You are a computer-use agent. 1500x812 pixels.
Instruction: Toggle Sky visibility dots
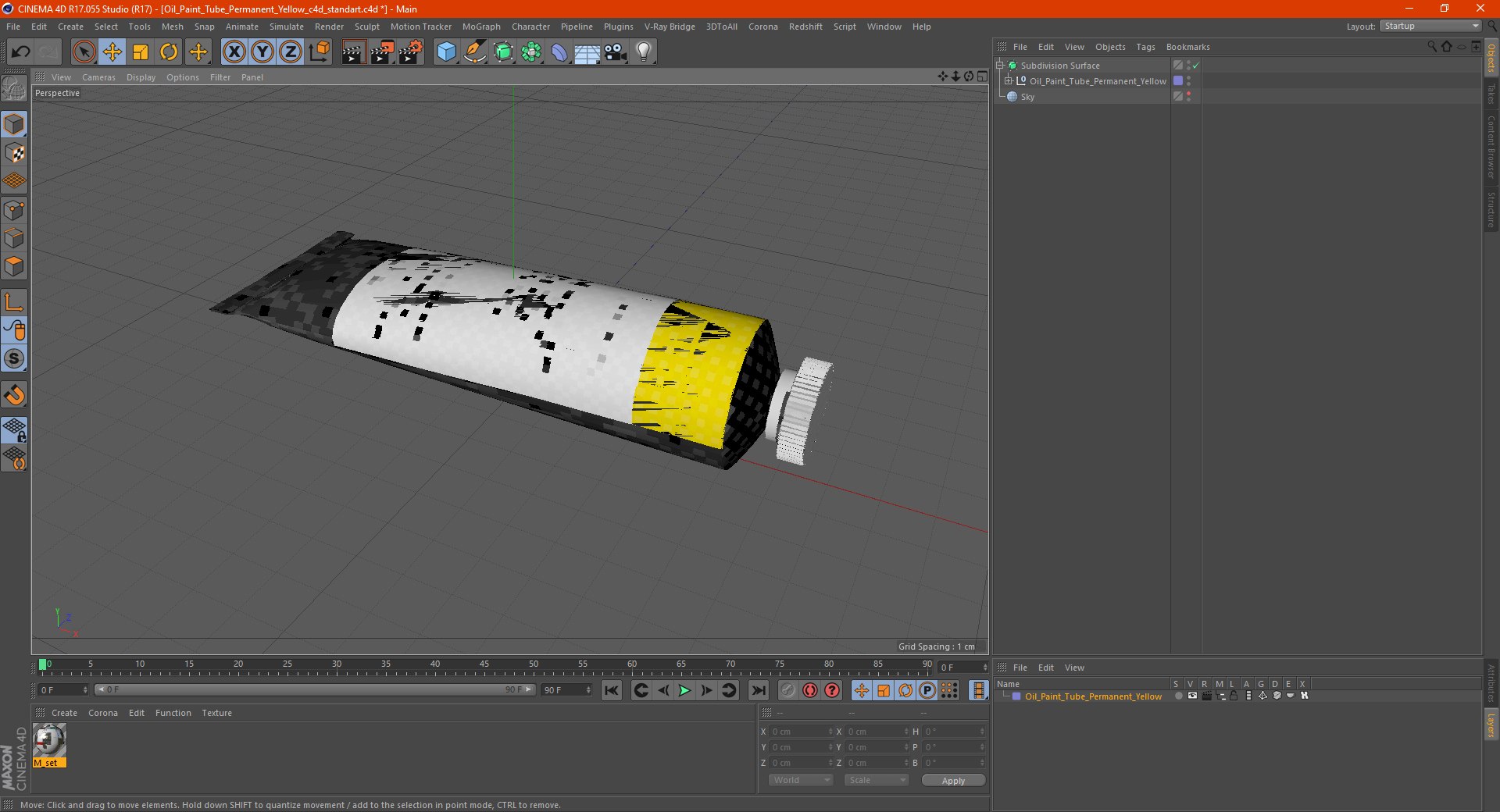point(1188,97)
